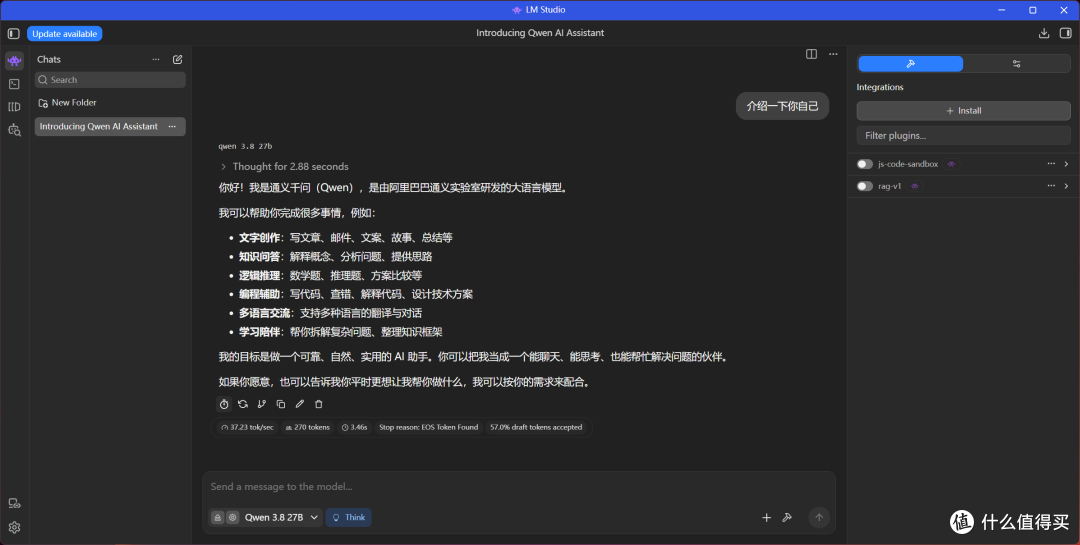Switch to the settings sliders tab
The image size is (1080, 545).
1017,64
